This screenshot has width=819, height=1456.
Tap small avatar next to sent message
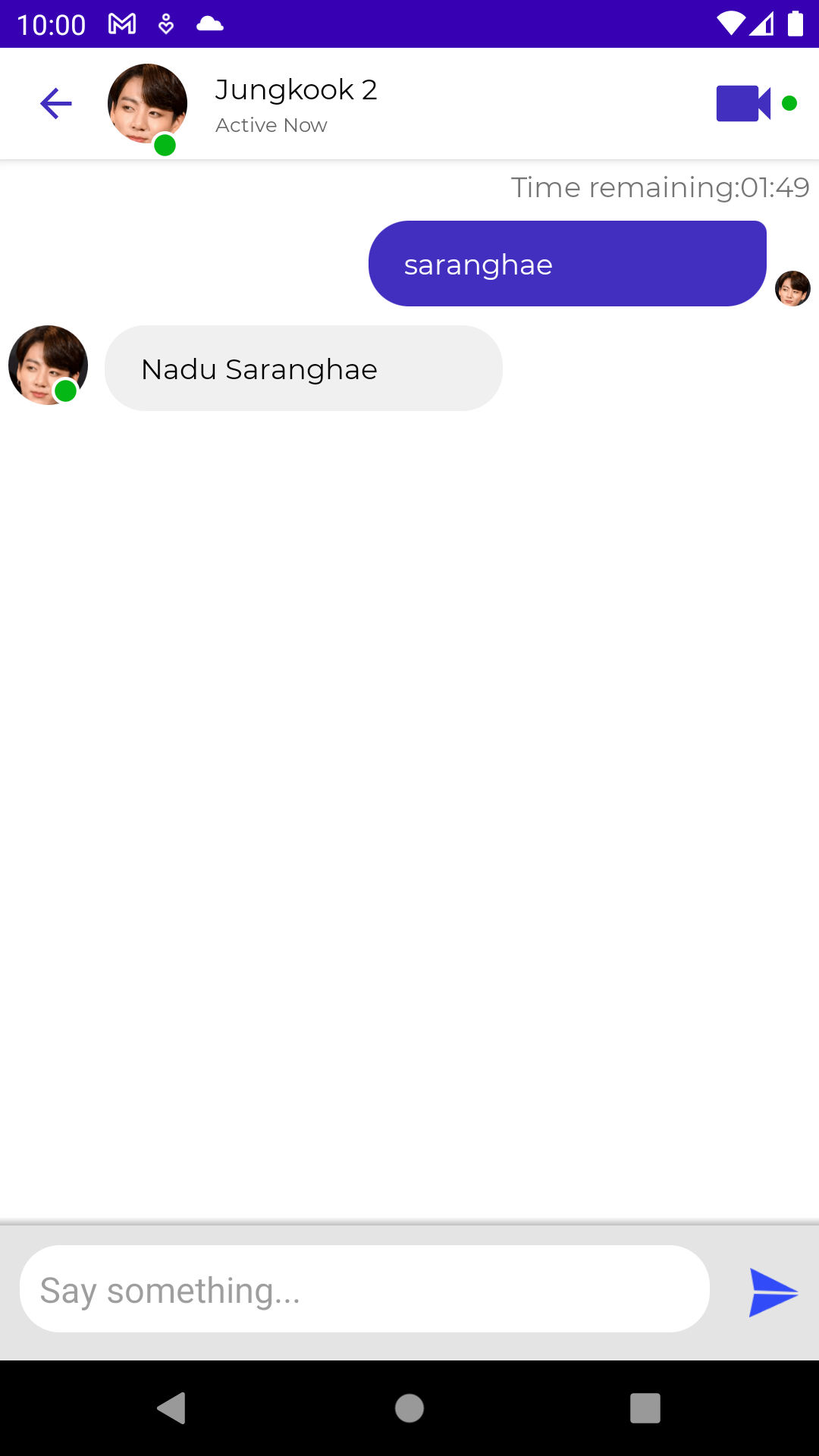tap(792, 288)
